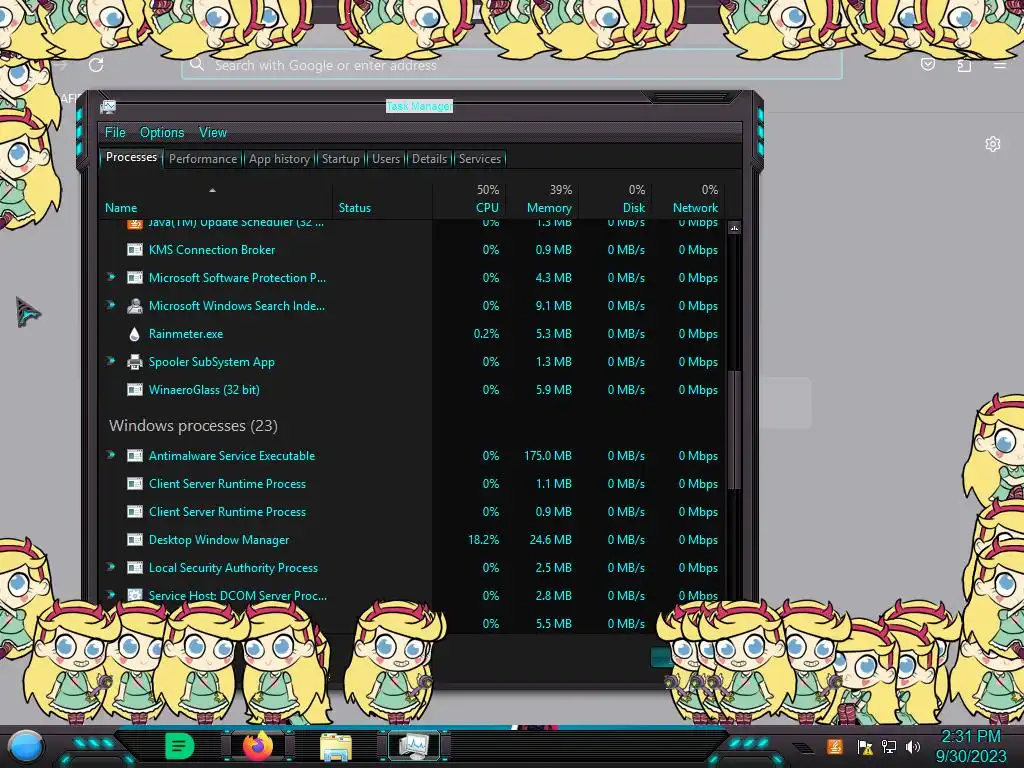Screen dimensions: 1024x768
Task: Sort processes by the Network column header
Action: click(695, 208)
